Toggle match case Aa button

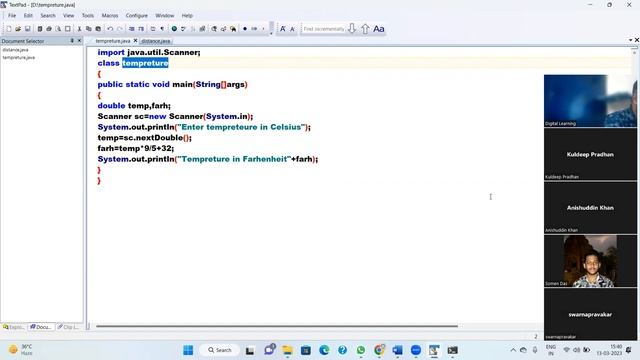379,29
